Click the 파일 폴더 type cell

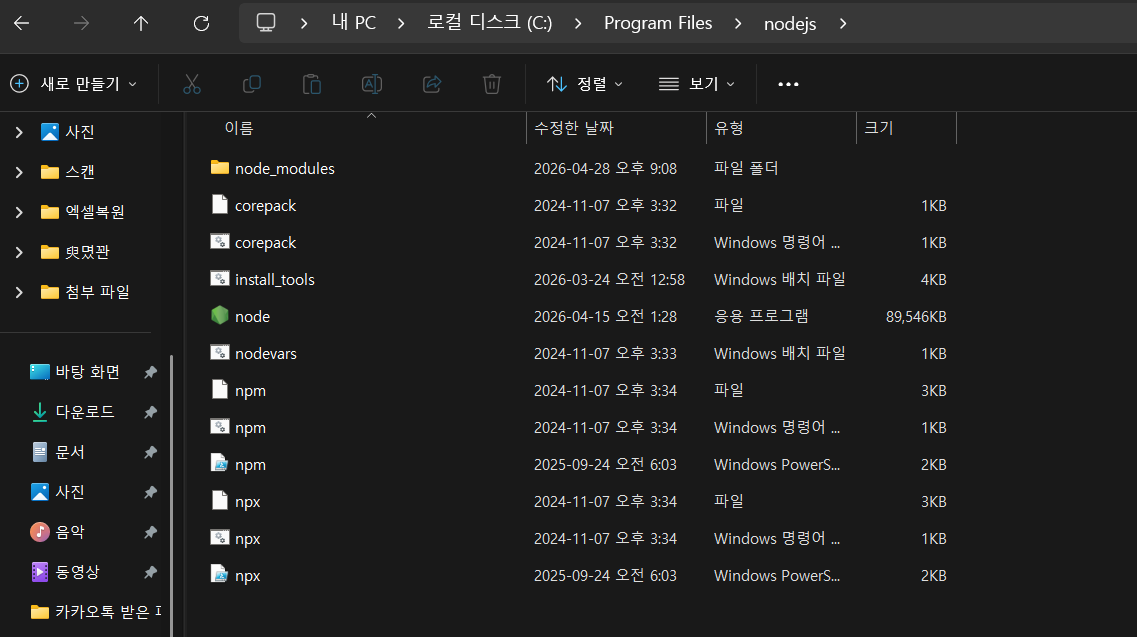[x=746, y=168]
